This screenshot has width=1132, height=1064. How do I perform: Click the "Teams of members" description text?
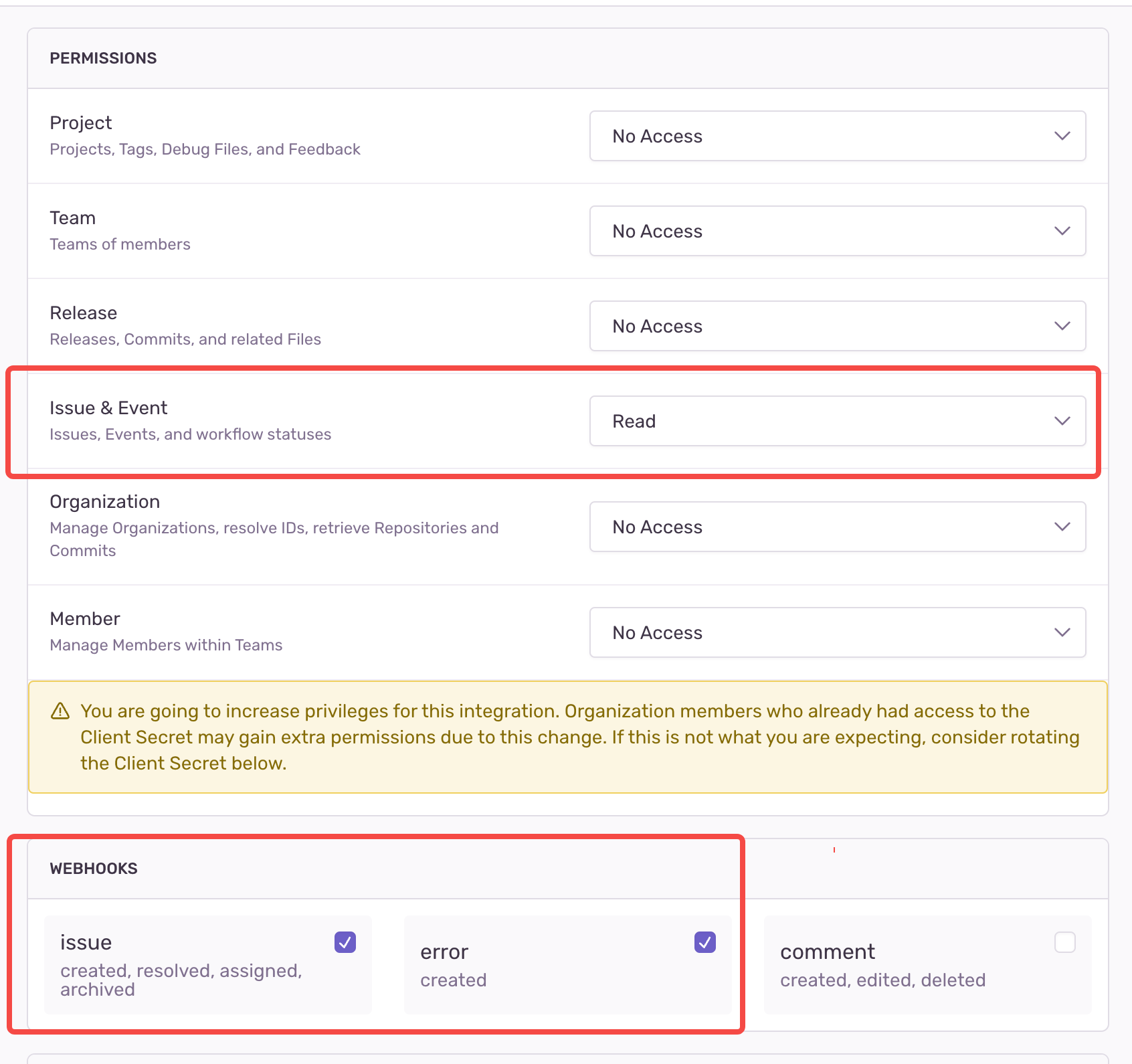(120, 244)
